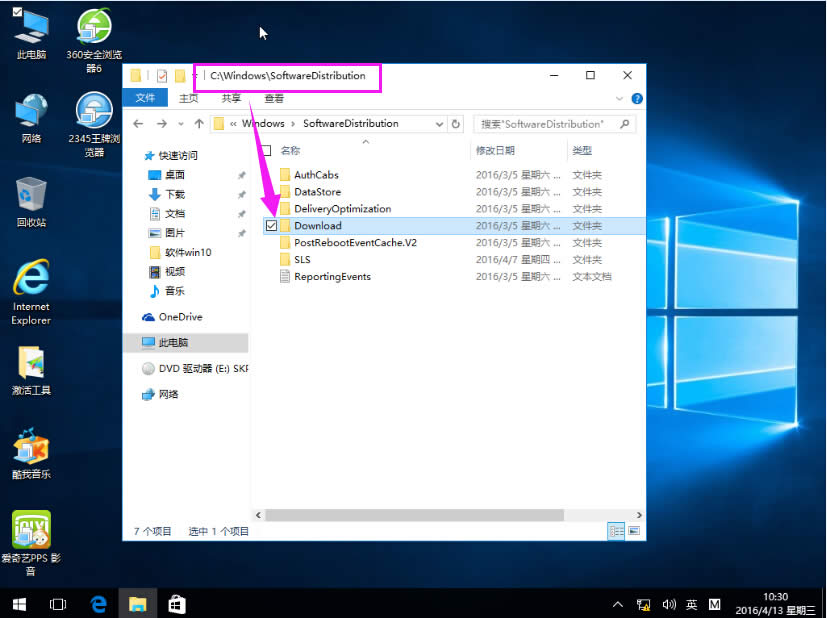Open the Store app from the taskbar
This screenshot has width=827, height=618.
(176, 603)
